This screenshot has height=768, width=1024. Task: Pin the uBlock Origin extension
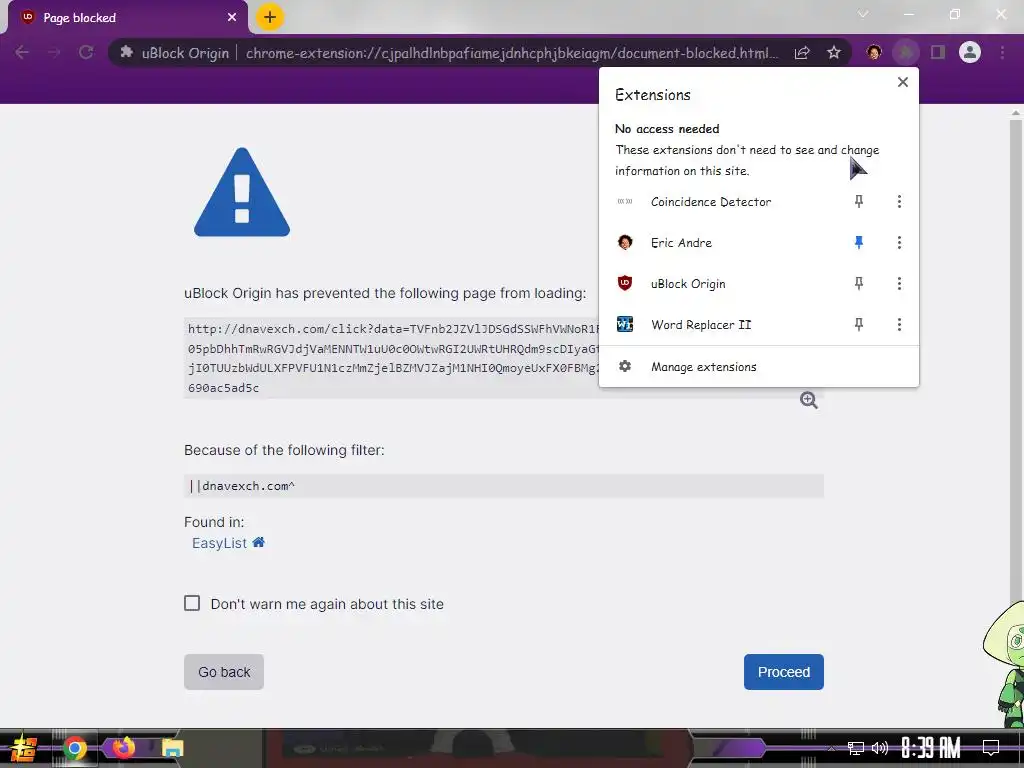[x=859, y=283]
